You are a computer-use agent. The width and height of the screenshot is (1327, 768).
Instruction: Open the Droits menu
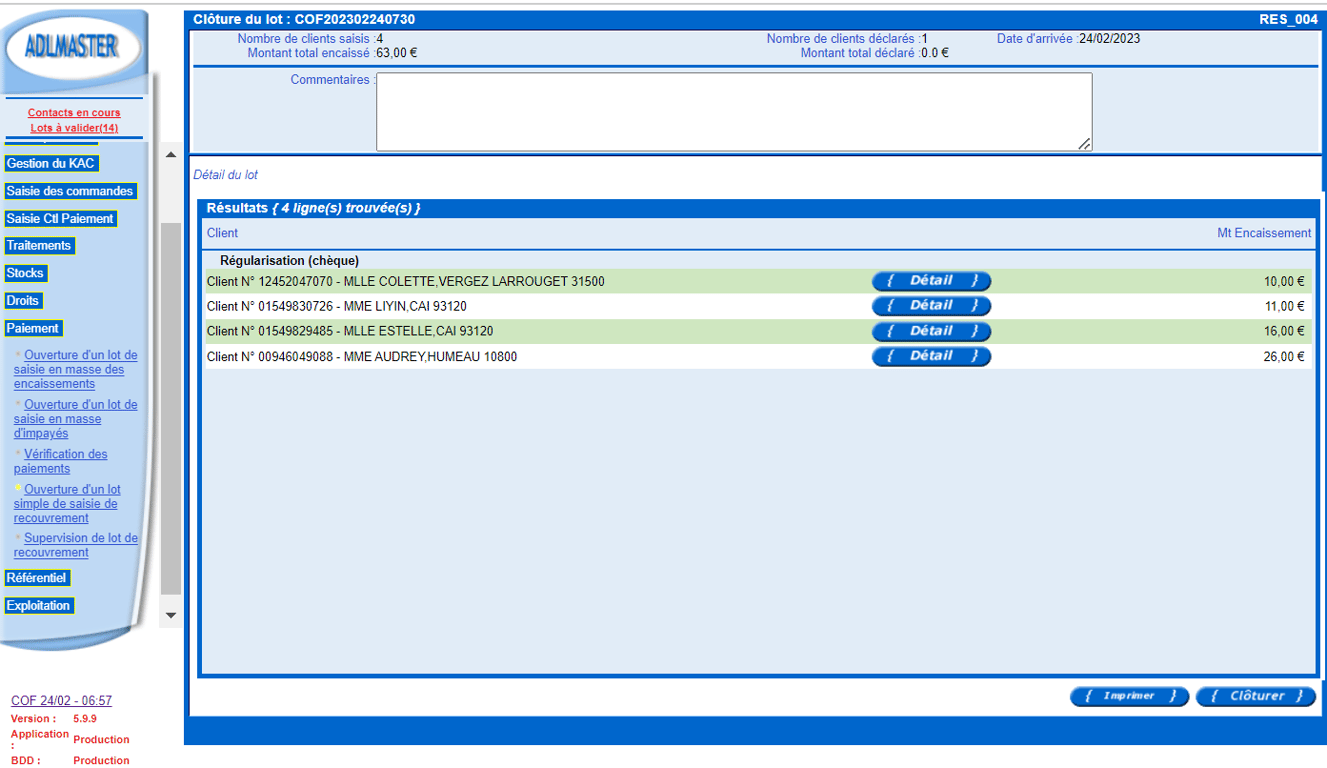coord(22,300)
